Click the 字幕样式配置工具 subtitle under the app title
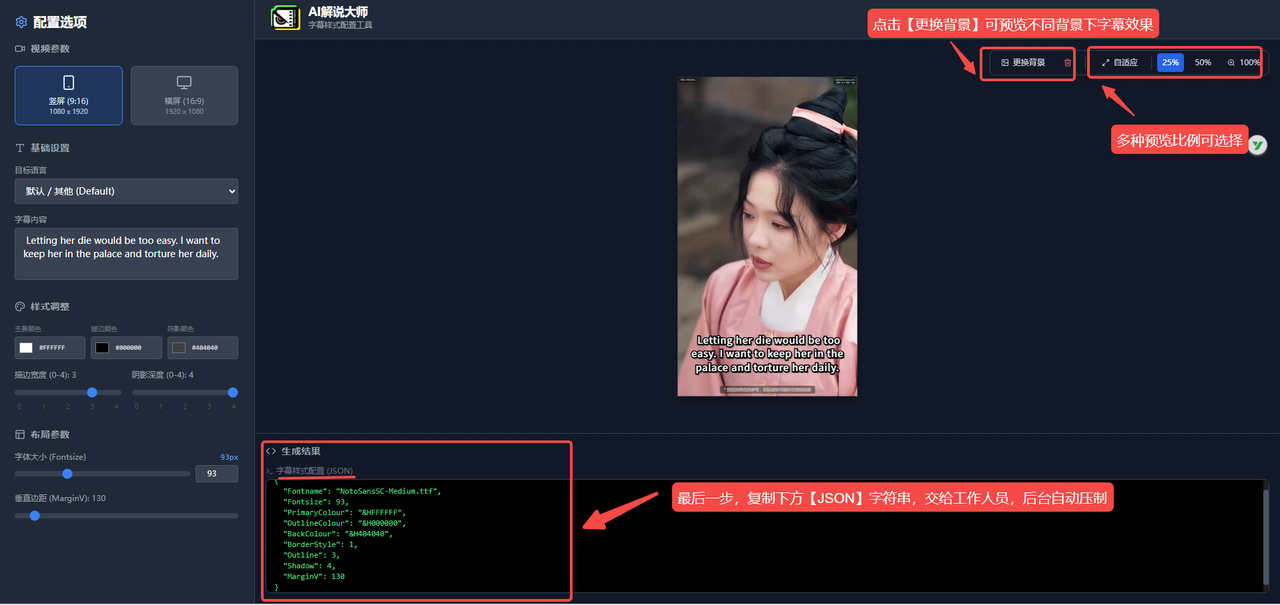1280x605 pixels. [x=340, y=25]
